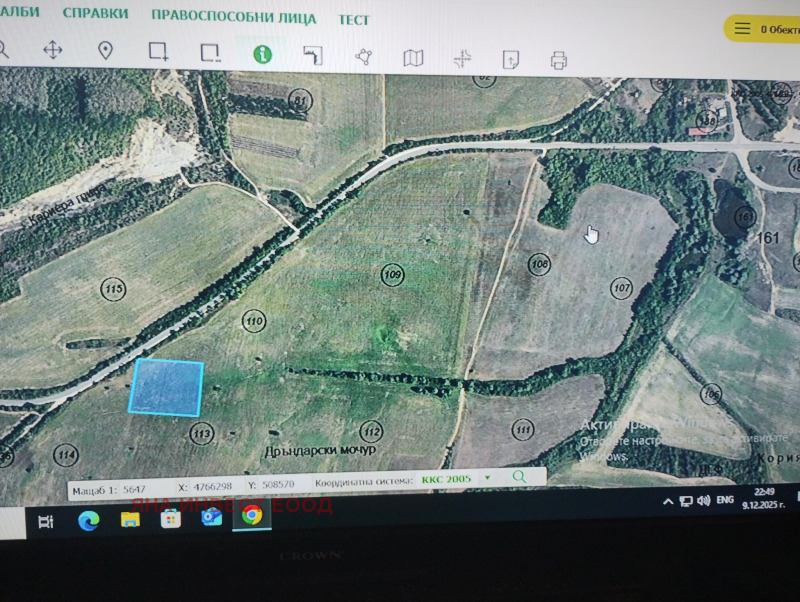Viewport: 800px width, 602px height.
Task: Open the Справки menu
Action: coord(95,14)
